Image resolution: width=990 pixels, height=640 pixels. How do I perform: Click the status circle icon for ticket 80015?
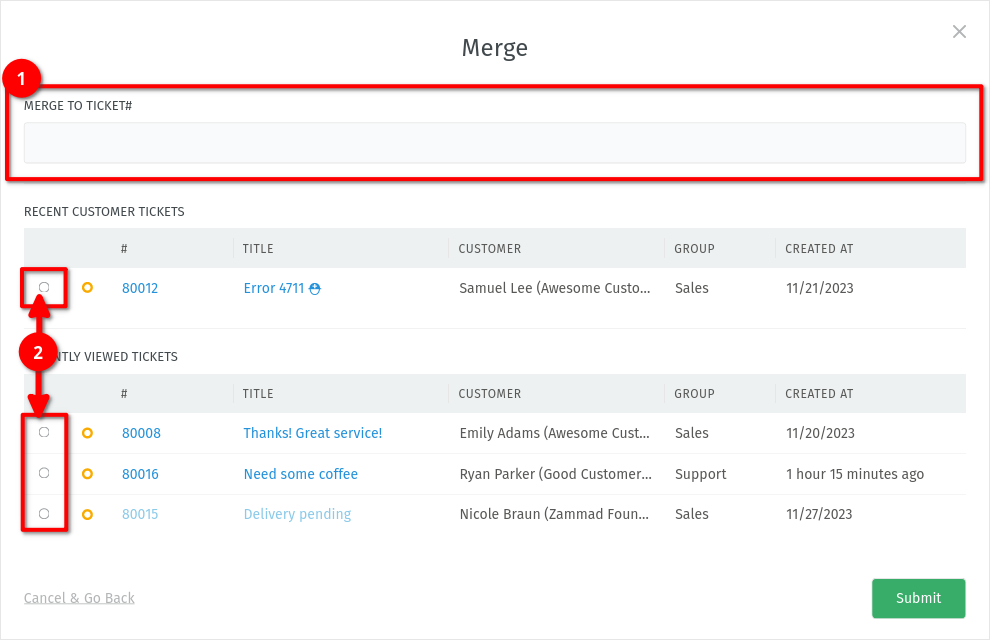point(87,514)
